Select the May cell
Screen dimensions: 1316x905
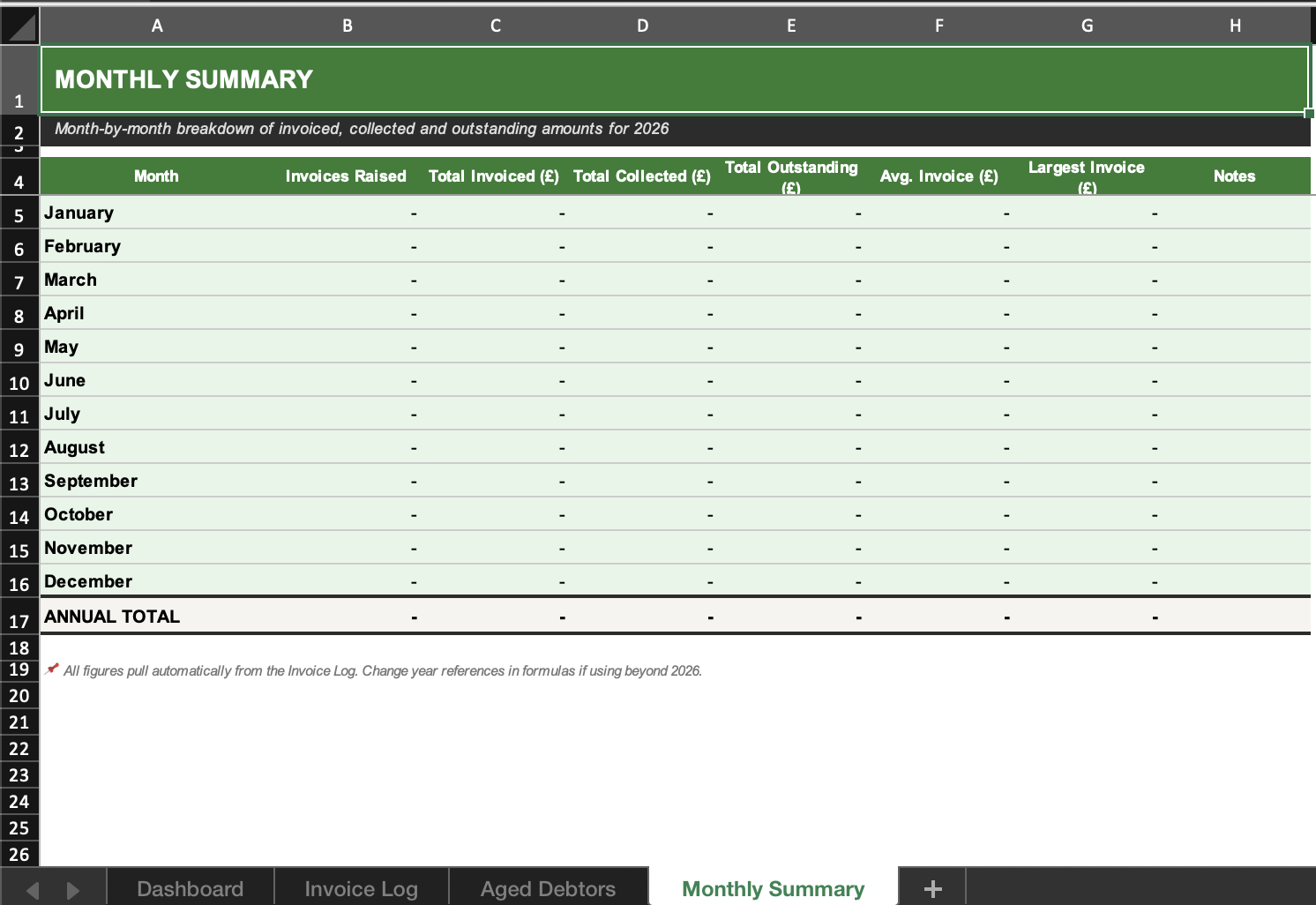click(157, 347)
